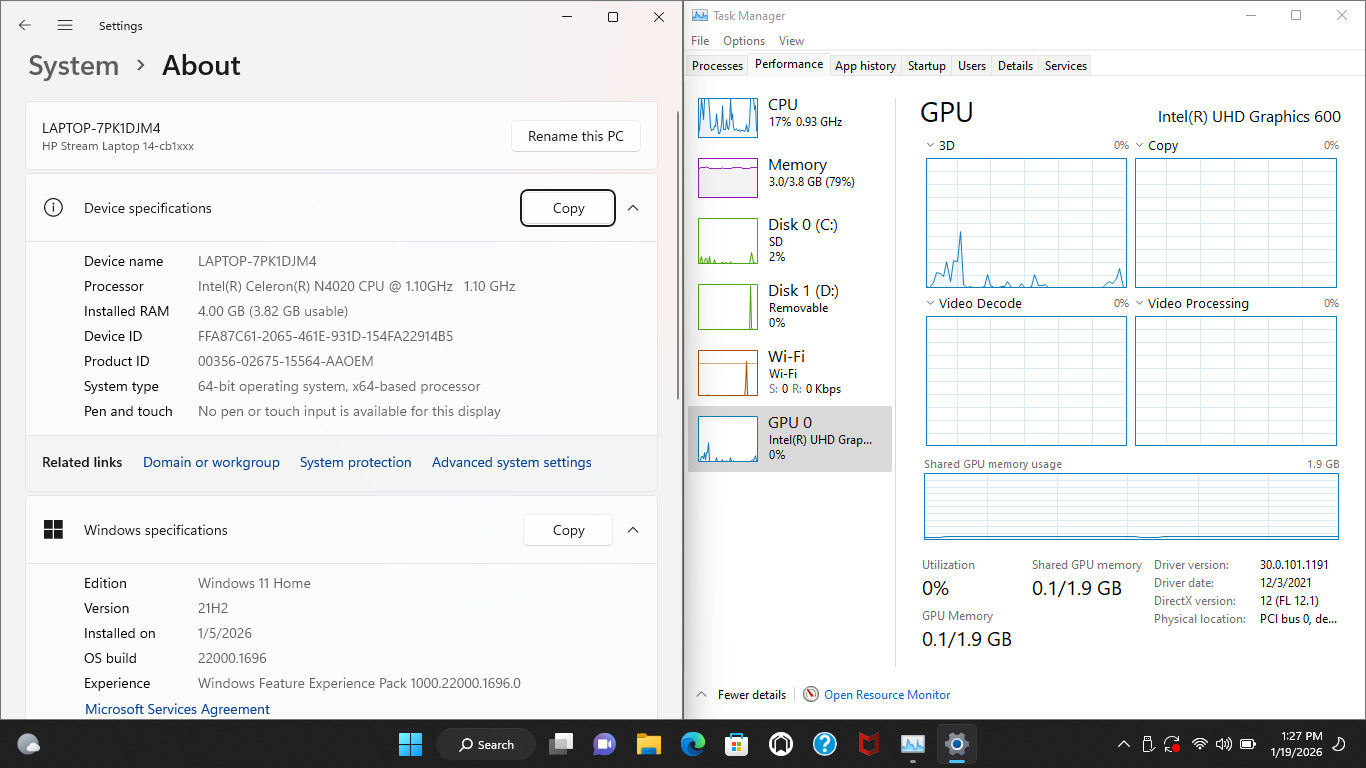Open File Explorer from the taskbar
Viewport: 1366px width, 768px height.
coord(648,744)
